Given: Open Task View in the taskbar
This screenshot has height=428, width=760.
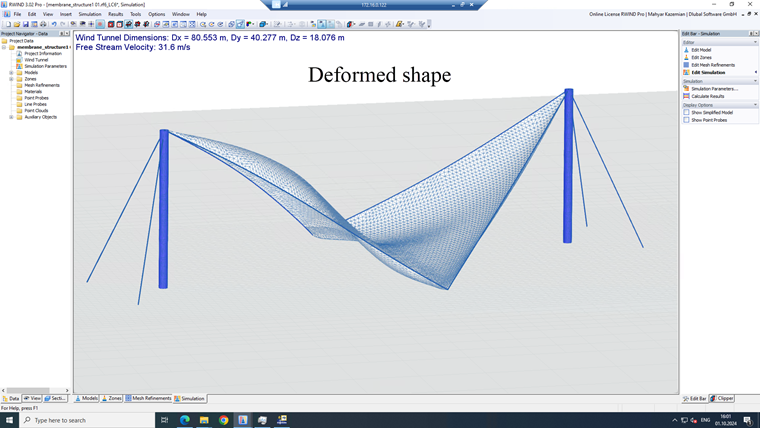Looking at the screenshot, I should [x=164, y=420].
